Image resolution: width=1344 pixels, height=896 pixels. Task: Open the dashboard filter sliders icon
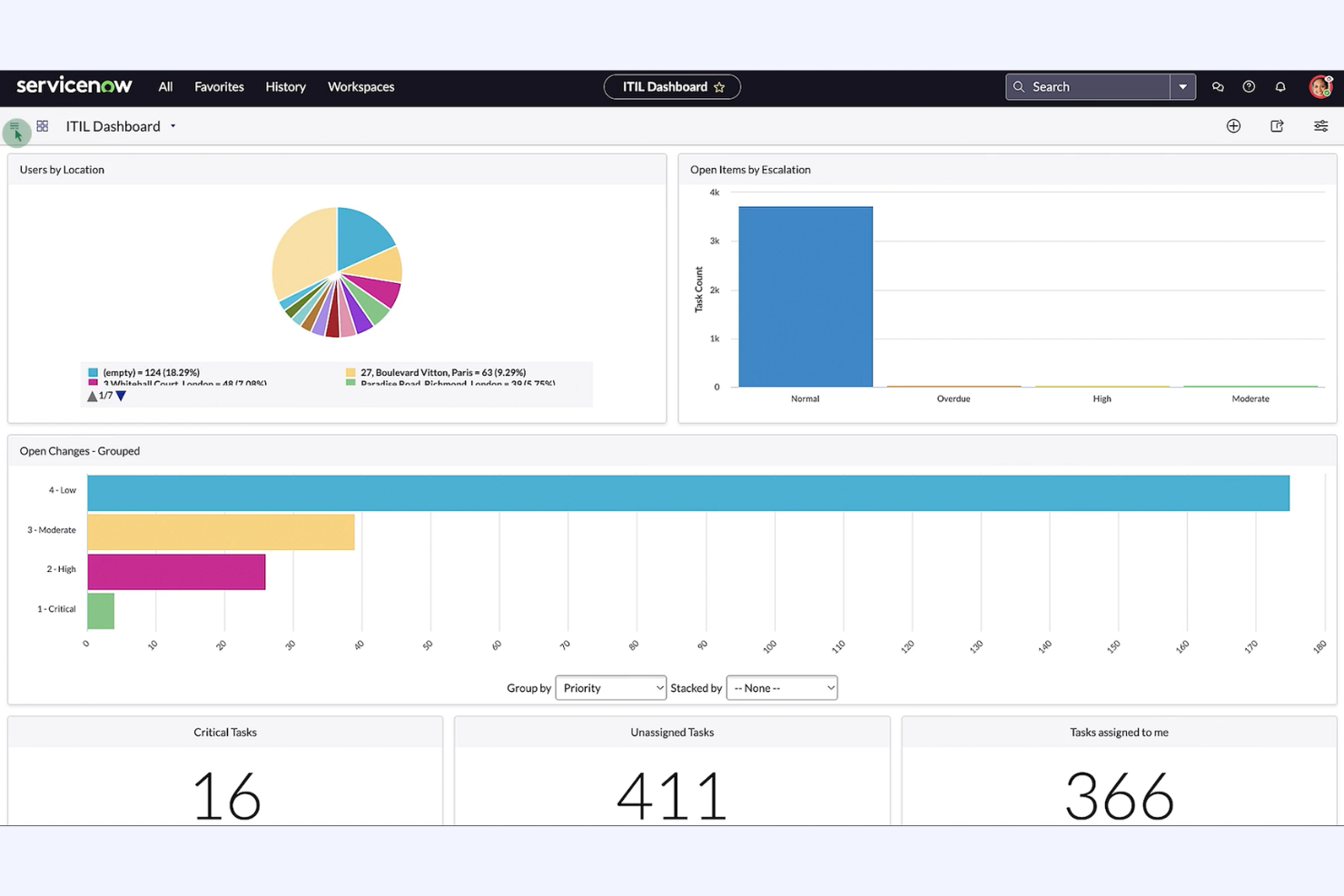(1320, 126)
